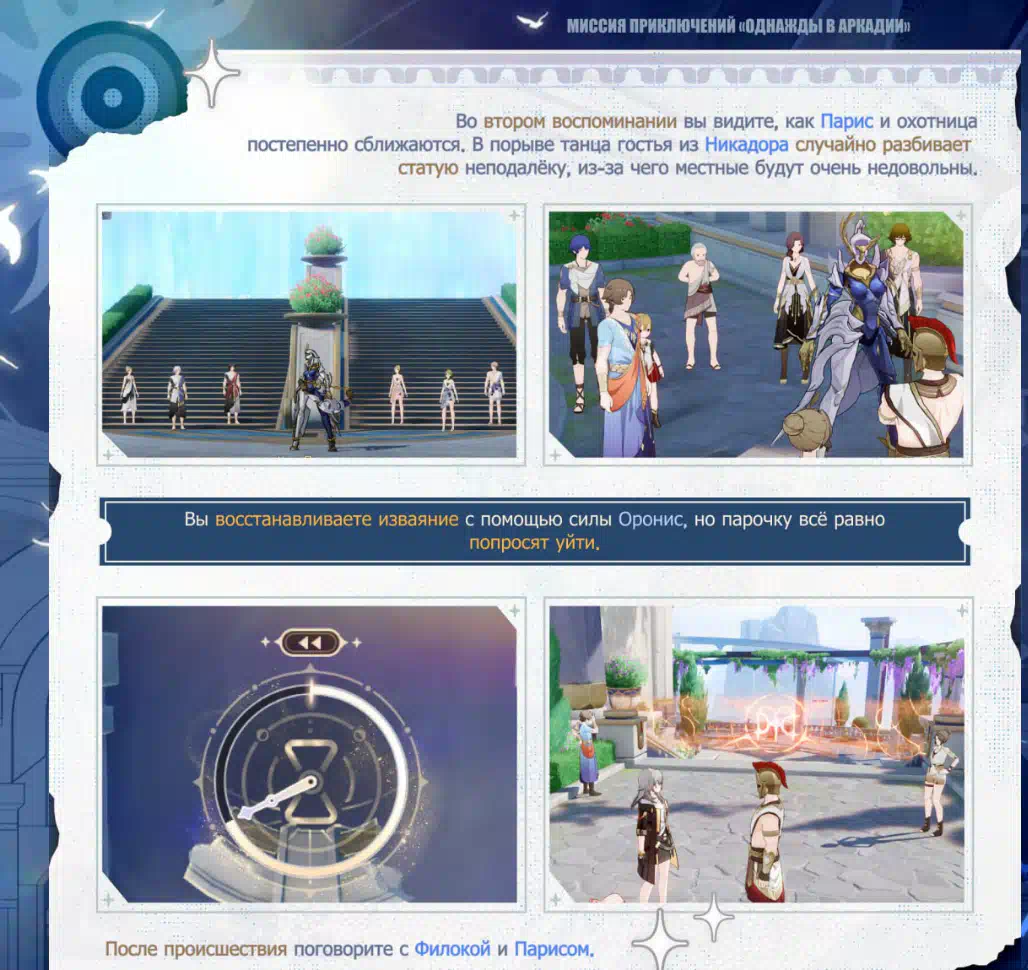Click the hourglass symbol inside the dial
The height and width of the screenshot is (970, 1028).
310,783
